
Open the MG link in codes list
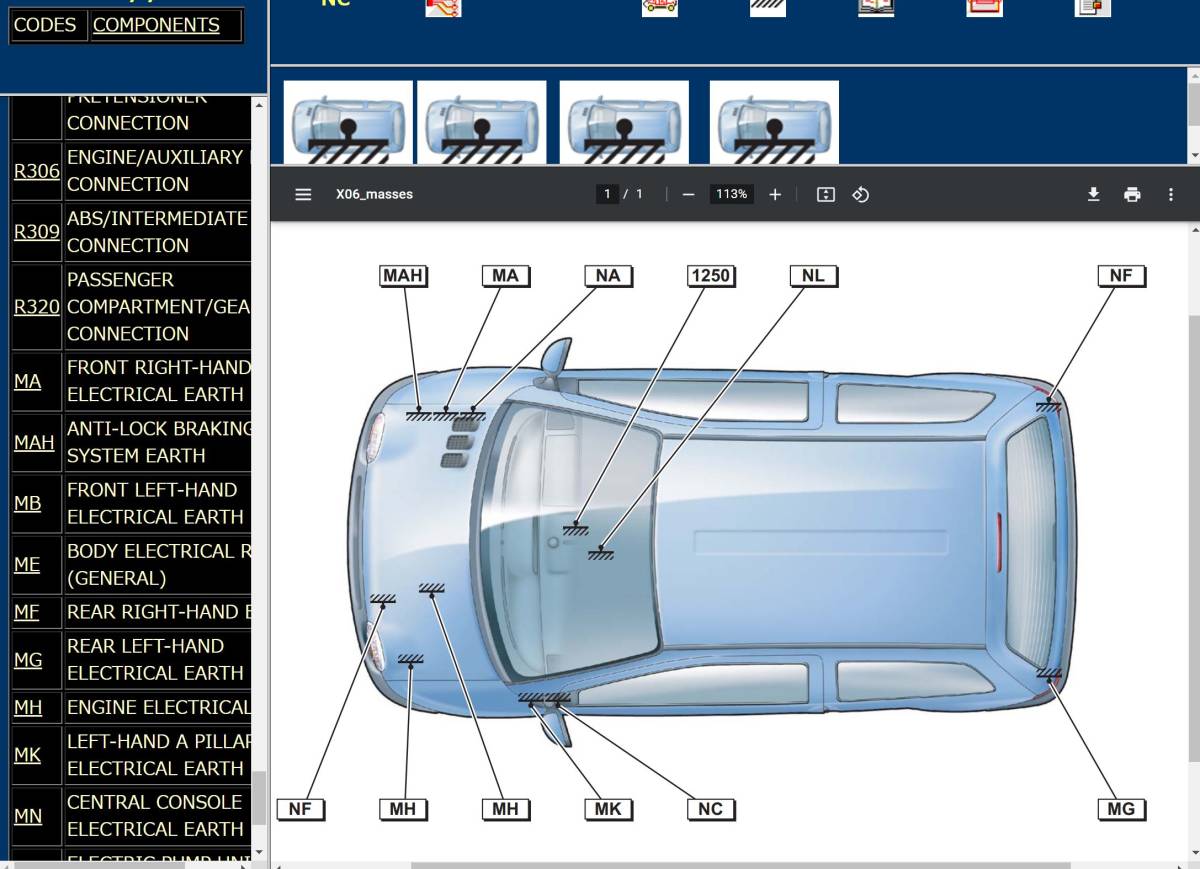28,660
